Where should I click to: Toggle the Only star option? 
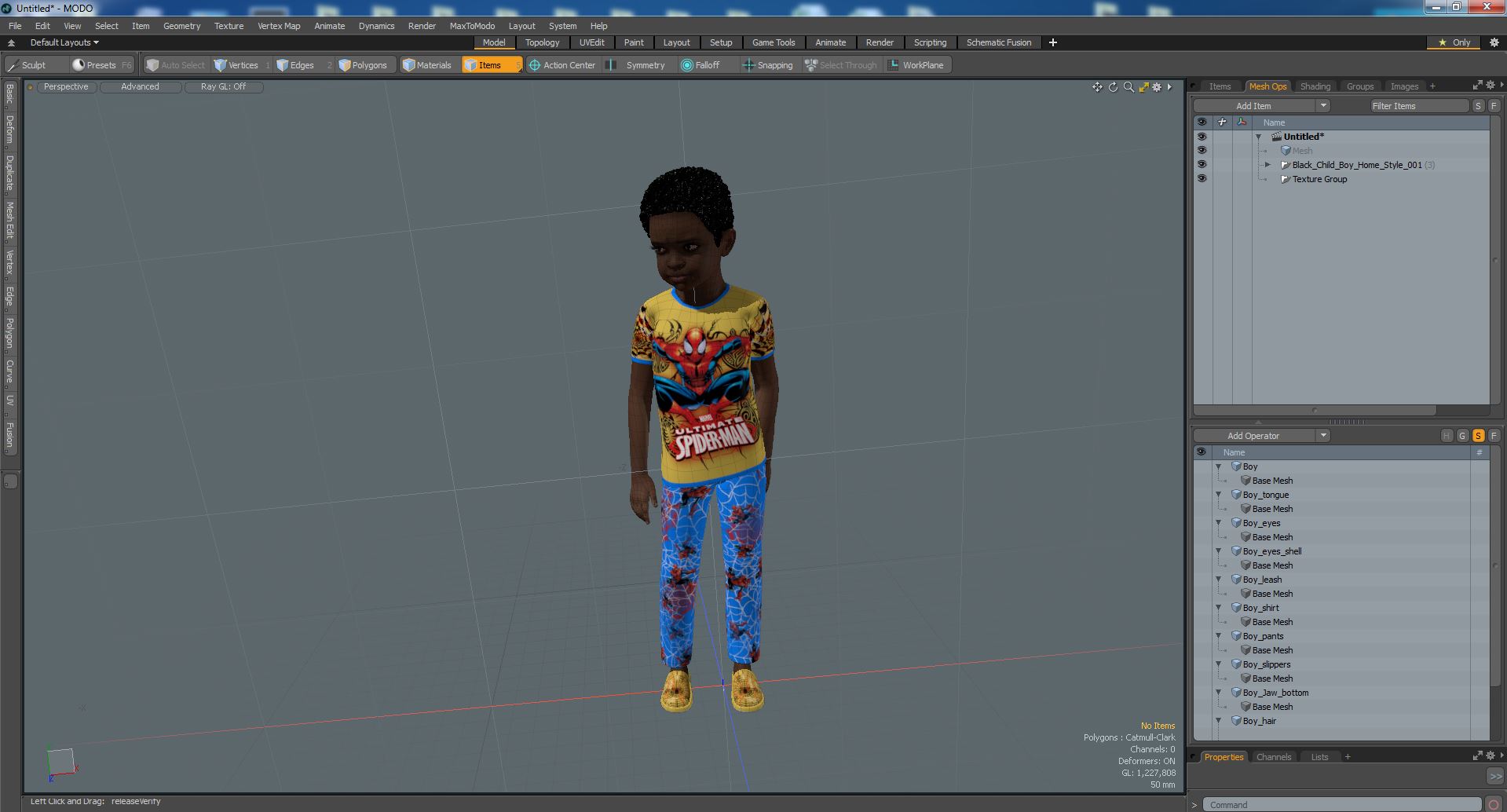click(1454, 42)
